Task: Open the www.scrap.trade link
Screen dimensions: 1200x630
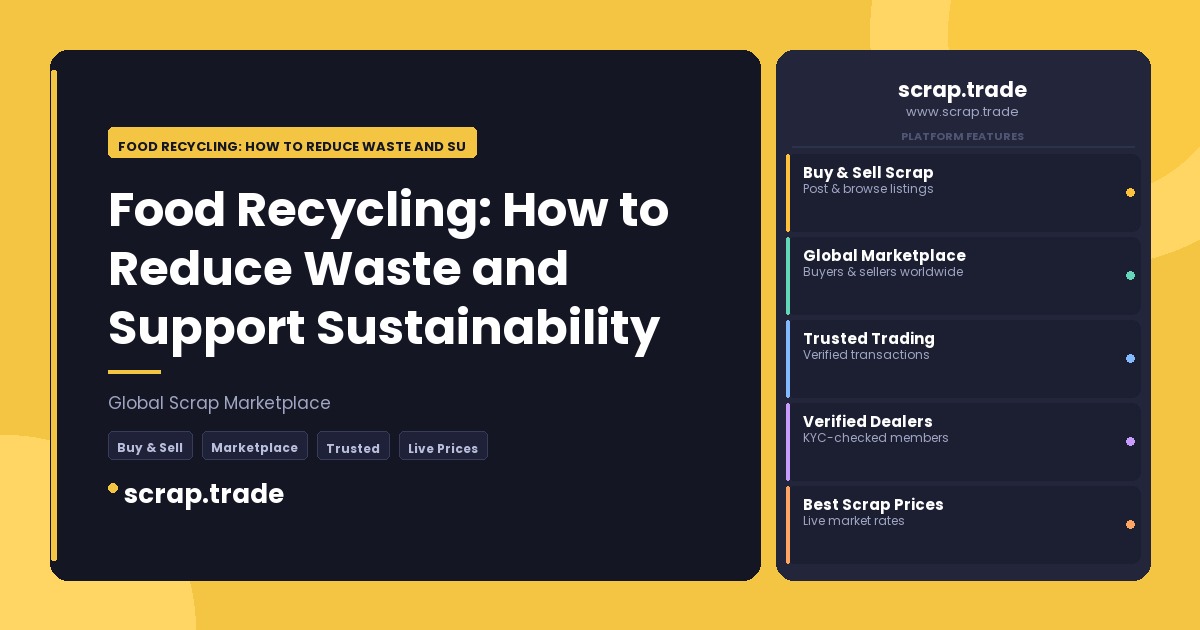Action: point(962,112)
